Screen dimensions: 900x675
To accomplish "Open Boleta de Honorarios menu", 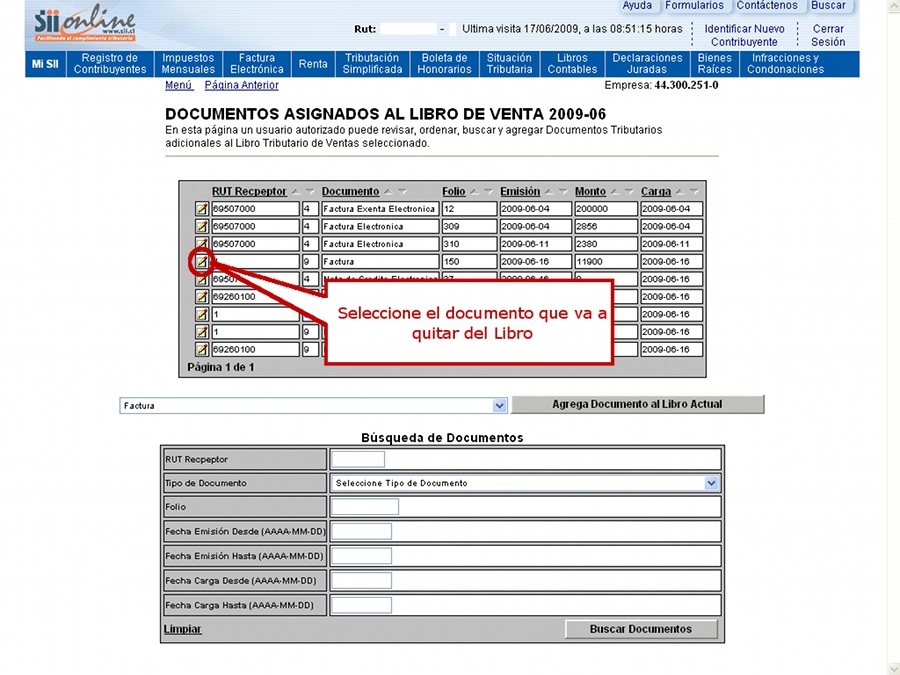I will (445, 64).
